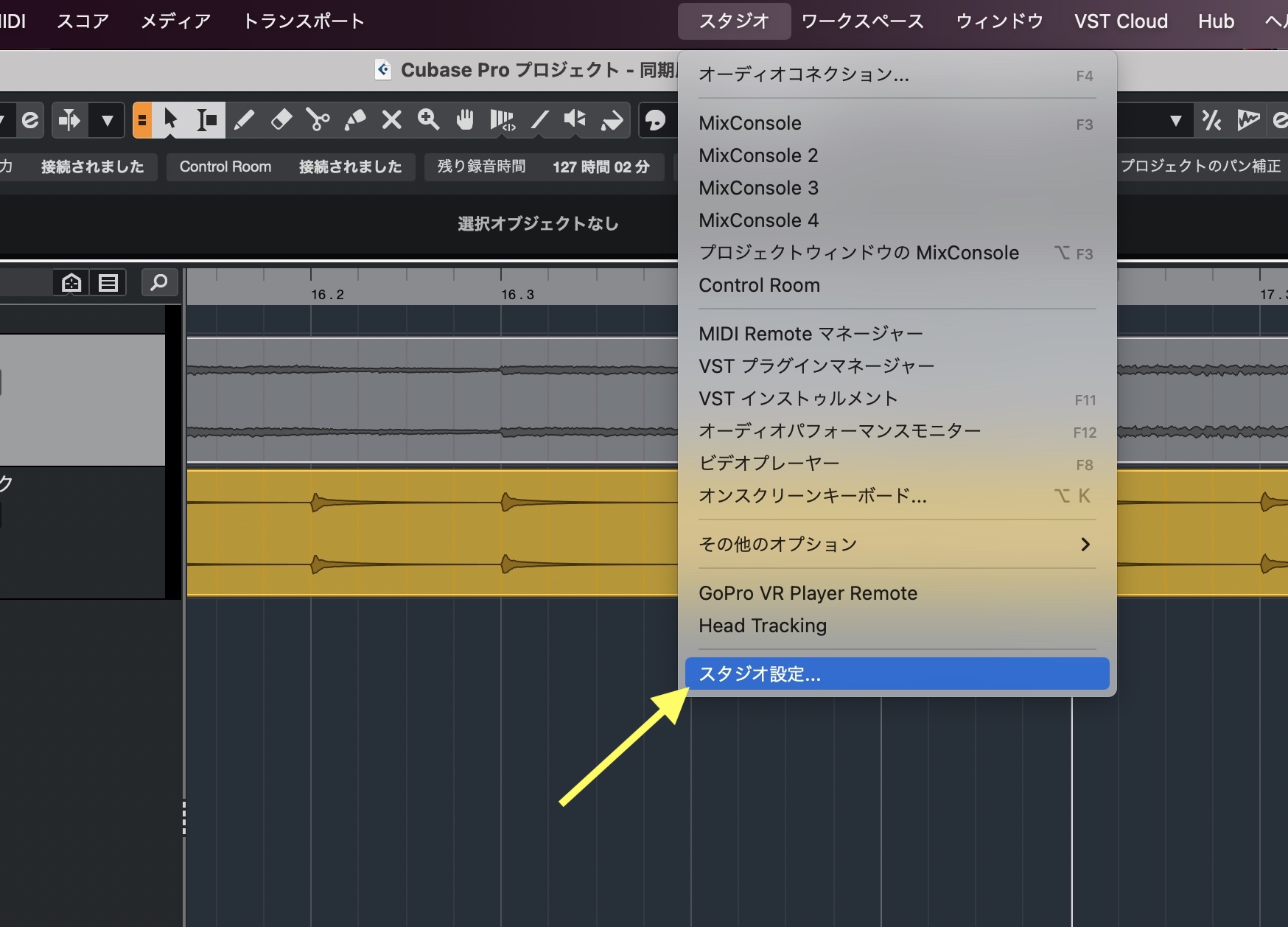Open オンスクリーンキーボード...

tap(897, 496)
